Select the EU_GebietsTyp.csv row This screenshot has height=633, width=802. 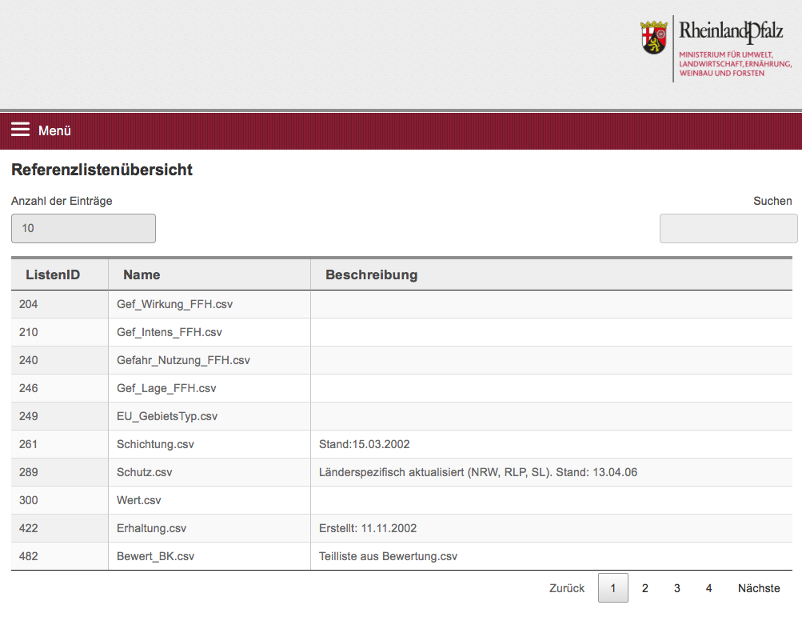coord(167,416)
